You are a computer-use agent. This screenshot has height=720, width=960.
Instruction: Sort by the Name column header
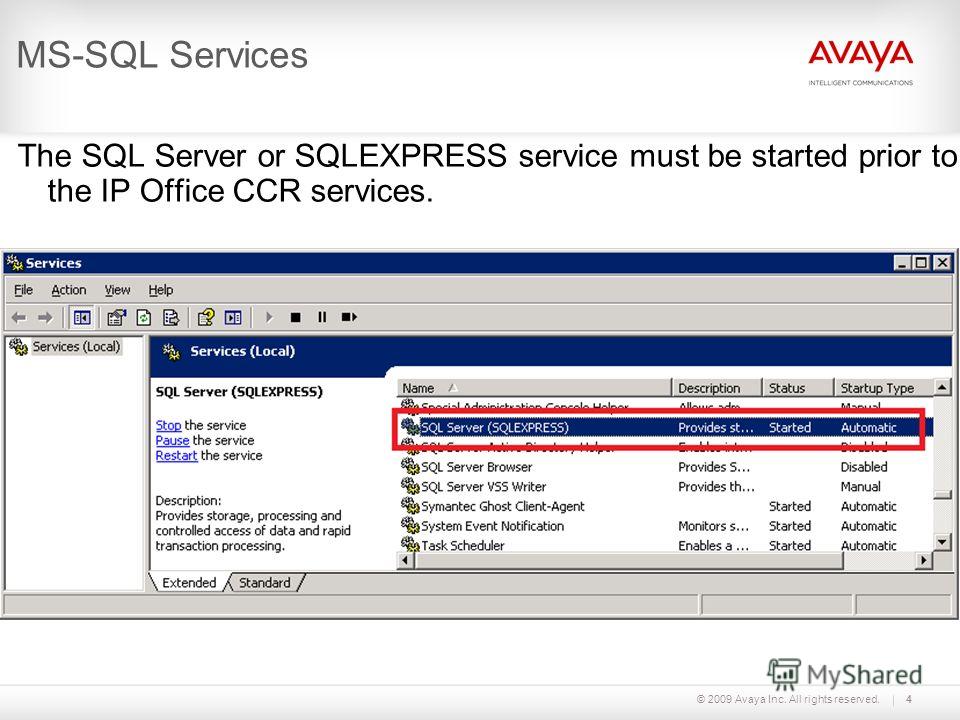click(534, 388)
